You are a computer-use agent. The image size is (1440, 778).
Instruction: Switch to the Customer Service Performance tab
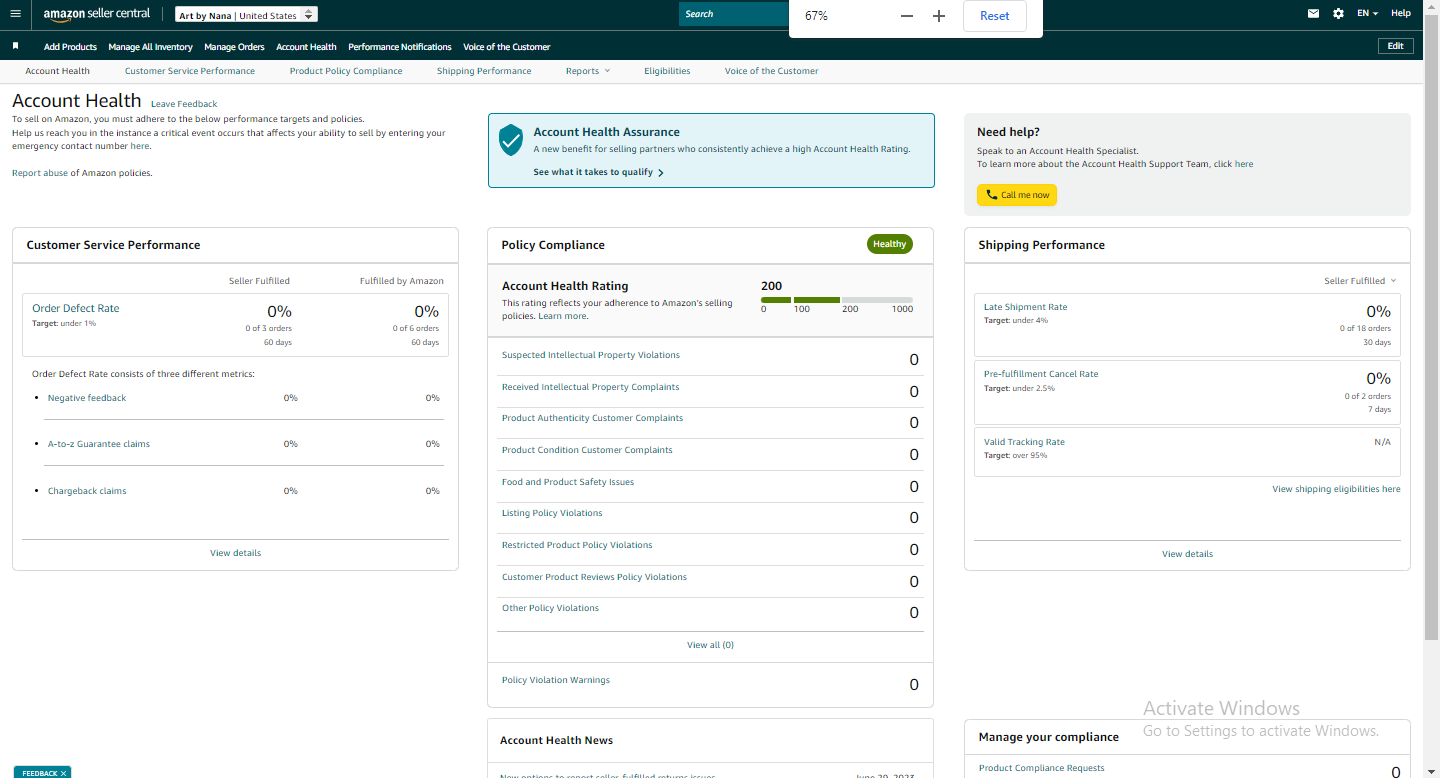190,71
